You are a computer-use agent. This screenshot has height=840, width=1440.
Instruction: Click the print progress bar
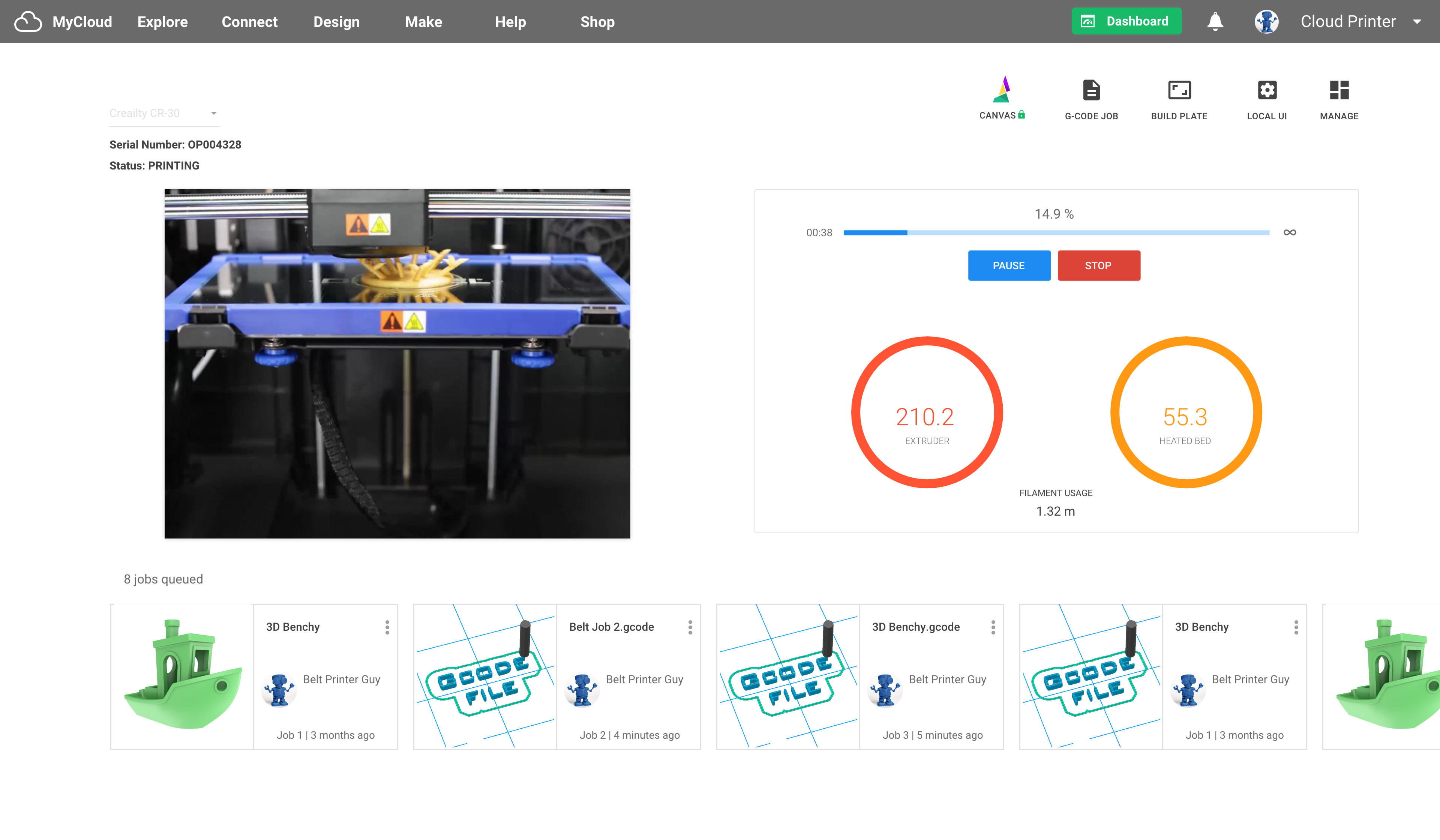point(1056,232)
